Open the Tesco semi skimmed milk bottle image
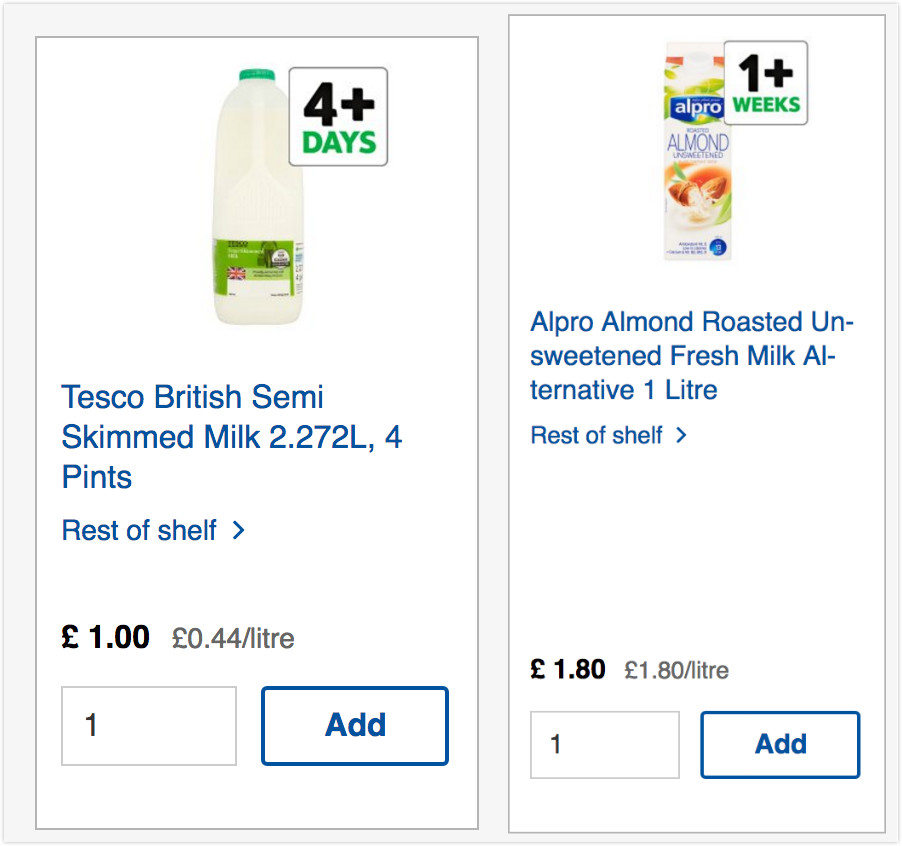 (258, 197)
